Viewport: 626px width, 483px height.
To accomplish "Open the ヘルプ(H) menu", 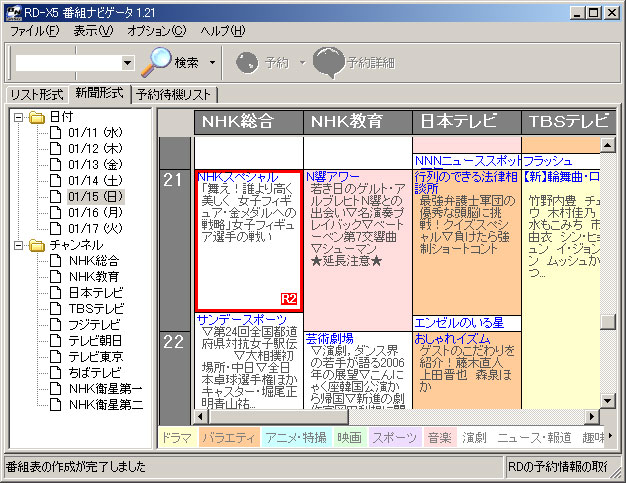I will pos(223,31).
